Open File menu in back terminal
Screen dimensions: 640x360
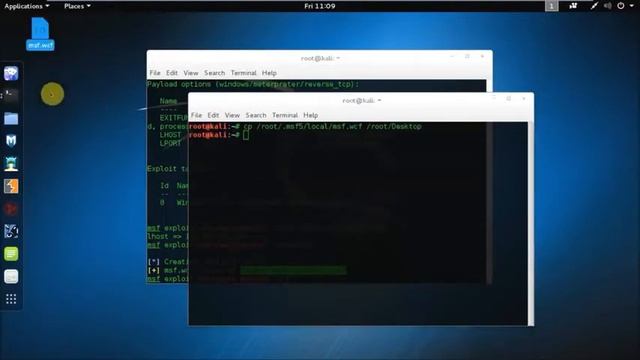[155, 73]
